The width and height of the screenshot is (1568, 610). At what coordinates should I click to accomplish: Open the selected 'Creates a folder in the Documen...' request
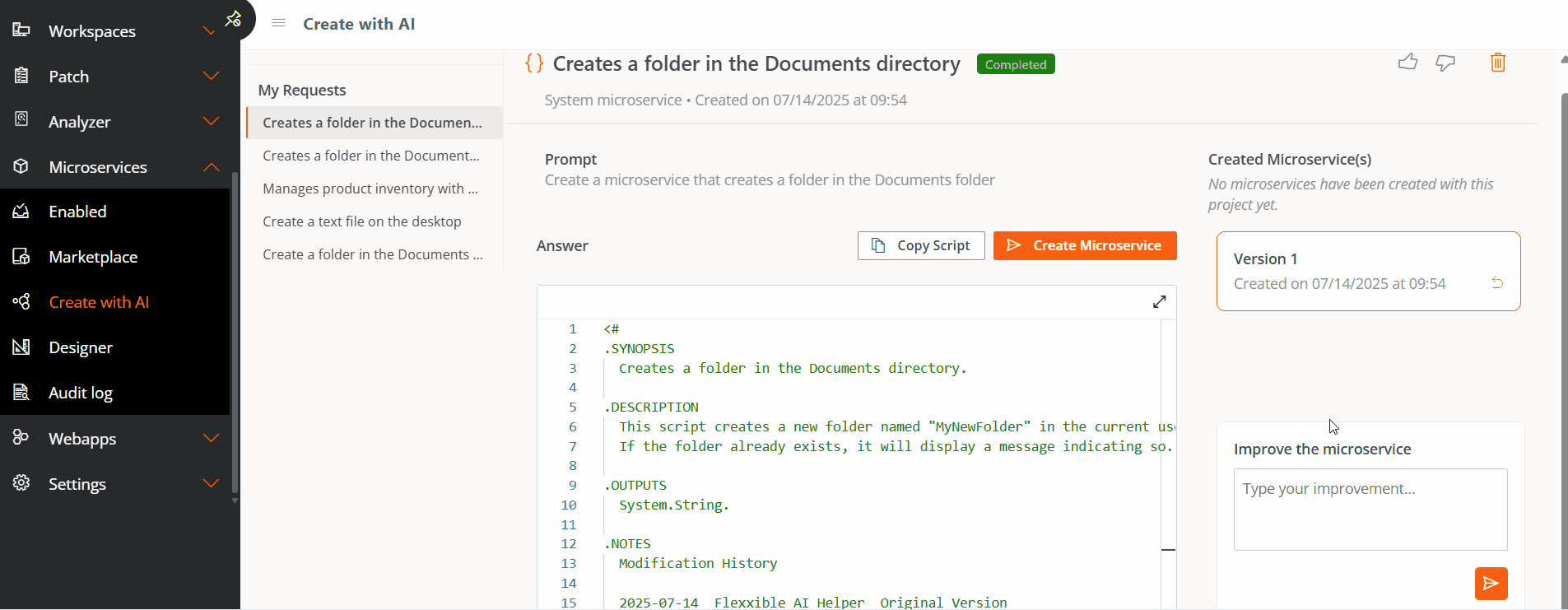pyautogui.click(x=375, y=123)
